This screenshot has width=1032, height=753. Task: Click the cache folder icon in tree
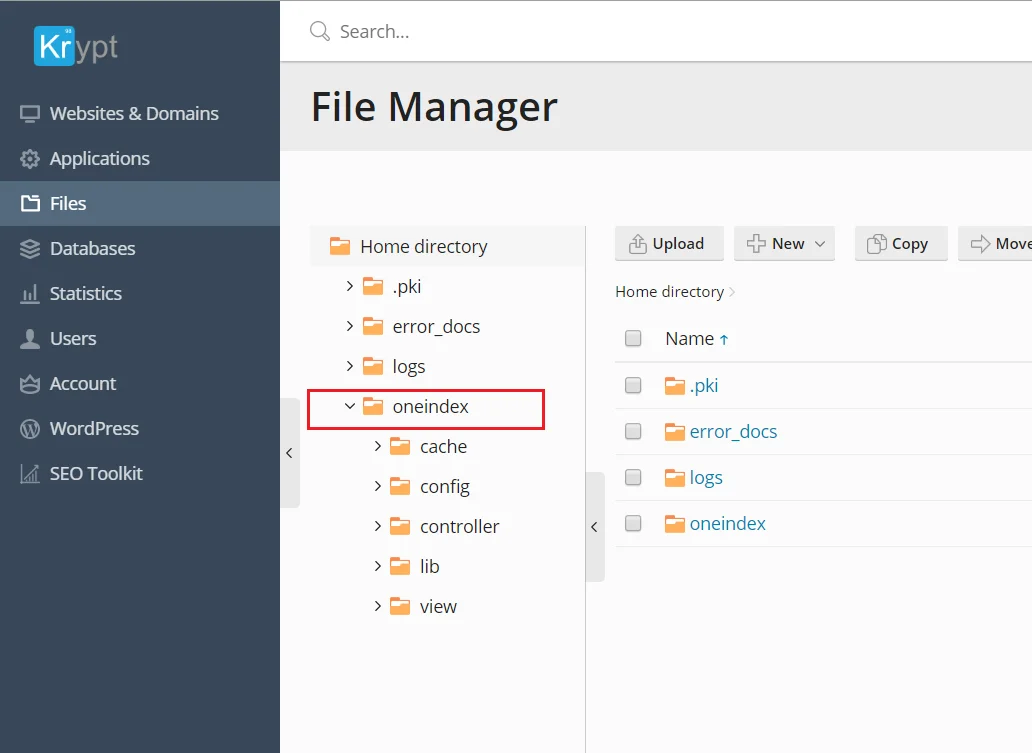tap(400, 446)
